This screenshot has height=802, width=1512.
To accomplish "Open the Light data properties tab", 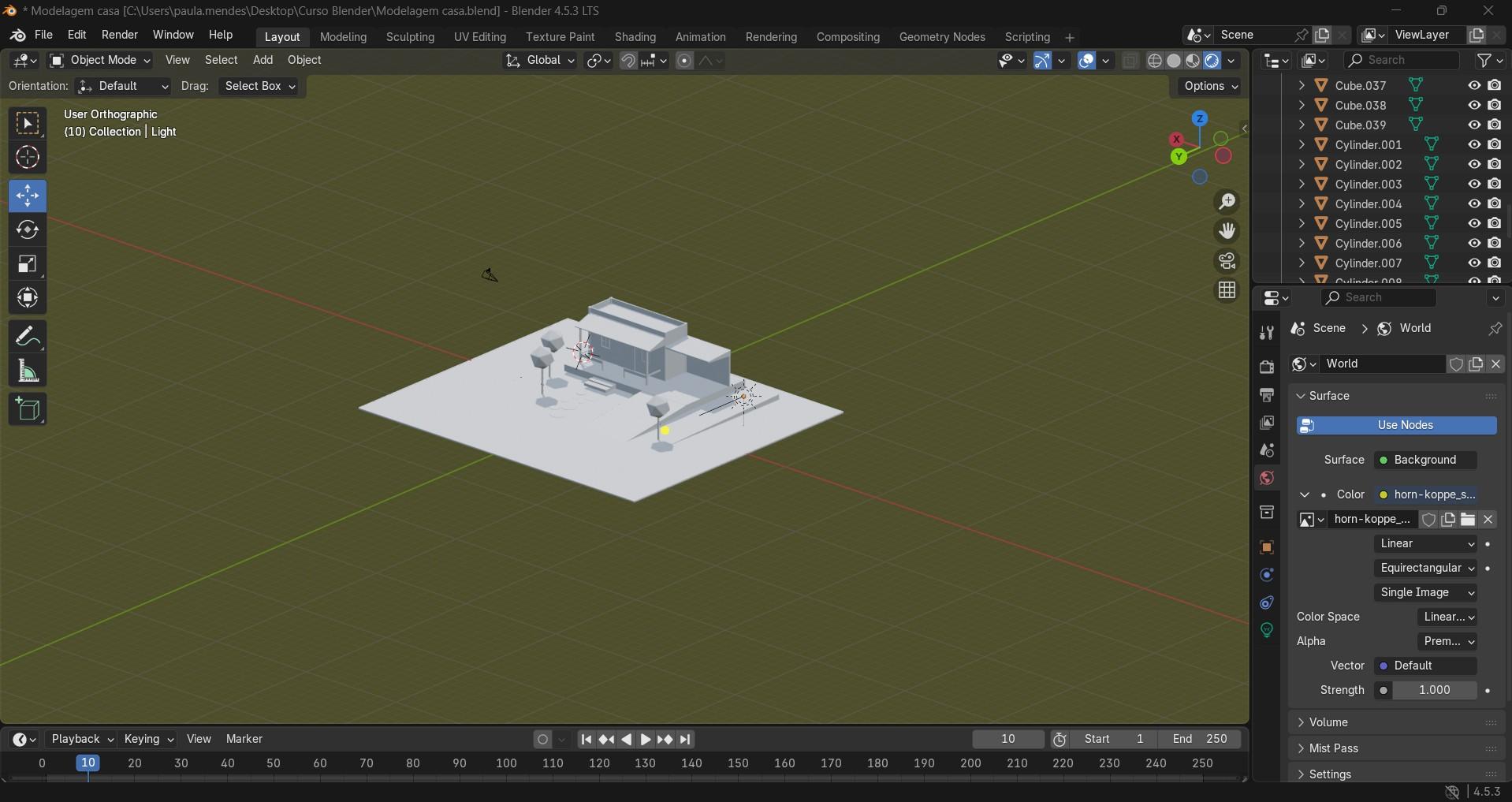I will click(x=1267, y=630).
